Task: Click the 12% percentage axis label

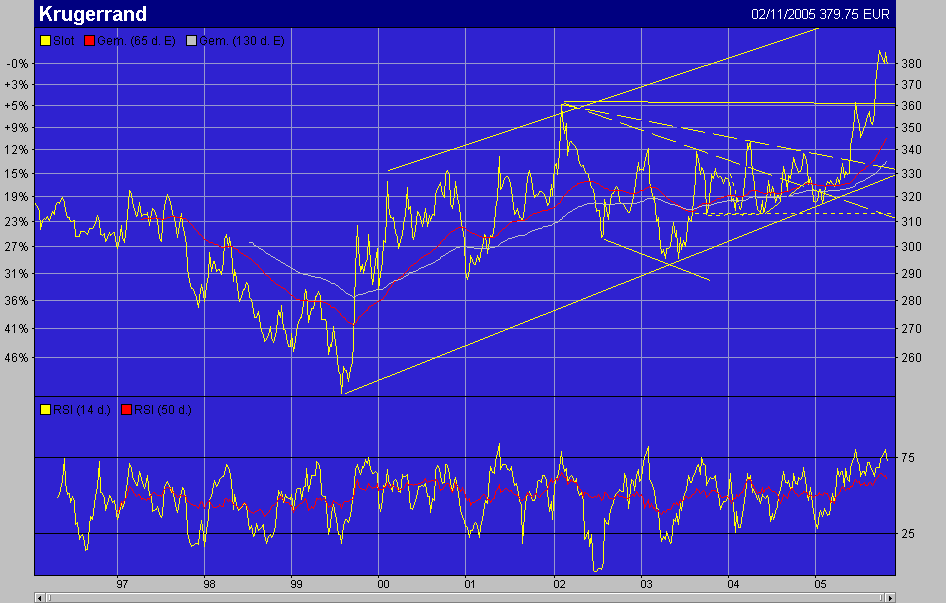Action: (17, 150)
